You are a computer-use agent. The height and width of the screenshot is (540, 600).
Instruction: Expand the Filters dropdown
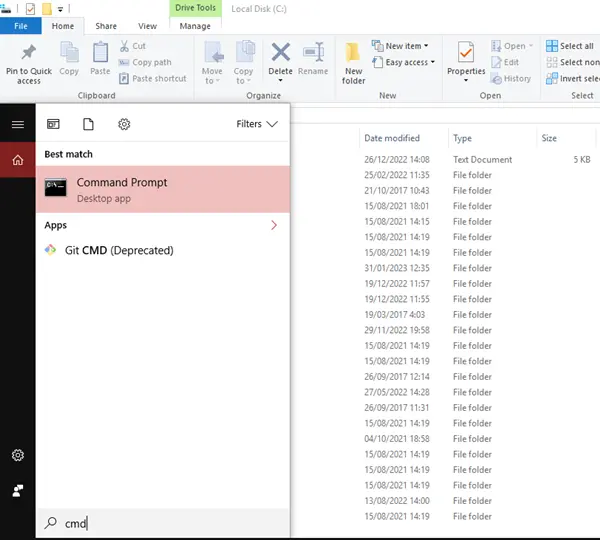257,124
